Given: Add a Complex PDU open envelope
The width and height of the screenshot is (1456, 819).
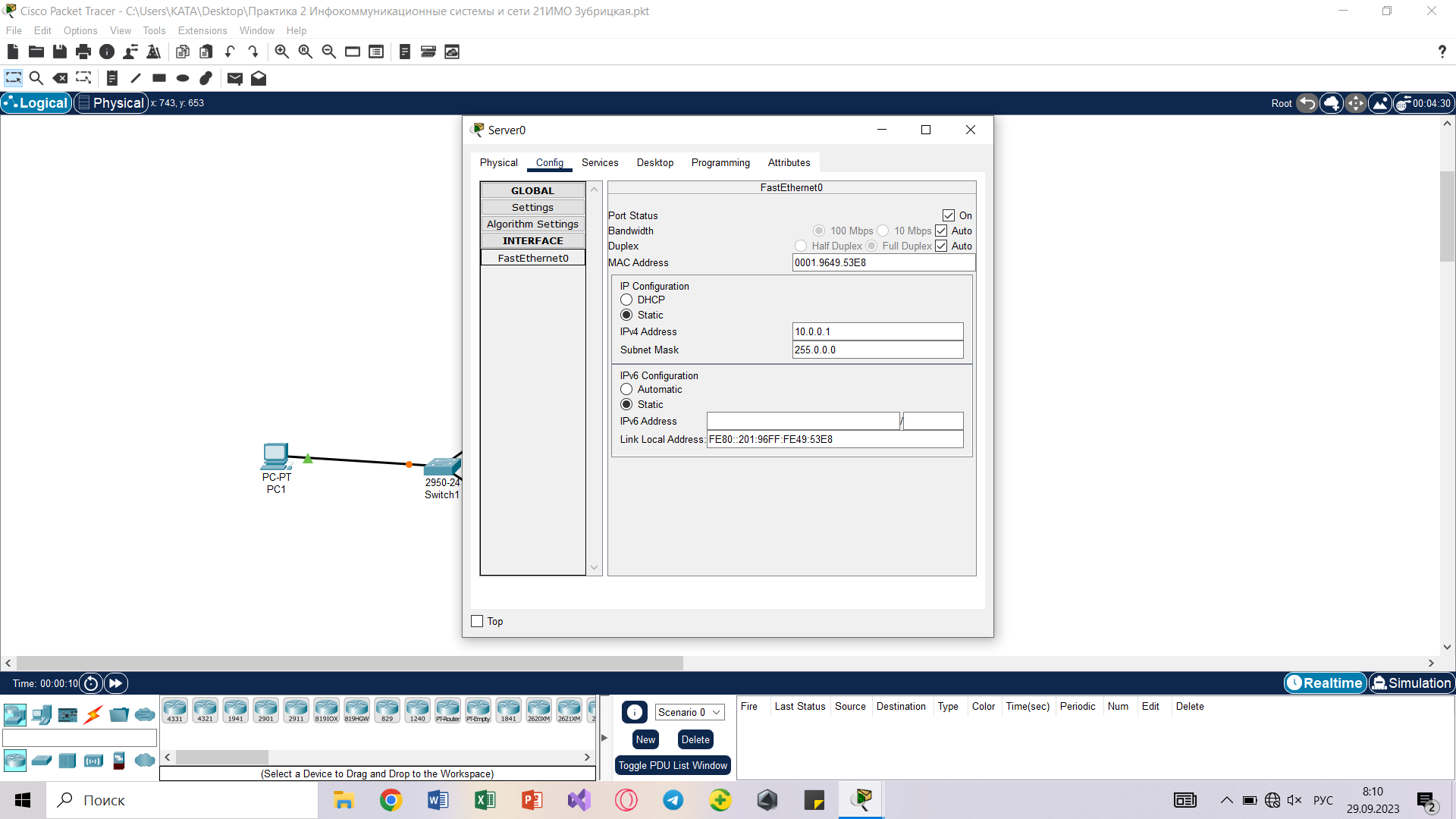Looking at the screenshot, I should (259, 78).
